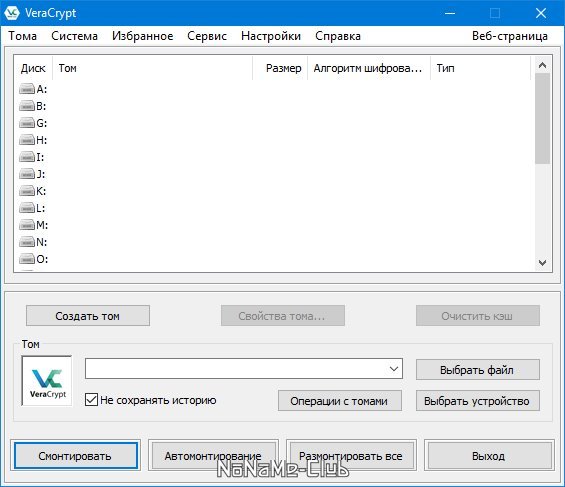
Task: Choose drive K: icon in list
Action: (x=27, y=191)
